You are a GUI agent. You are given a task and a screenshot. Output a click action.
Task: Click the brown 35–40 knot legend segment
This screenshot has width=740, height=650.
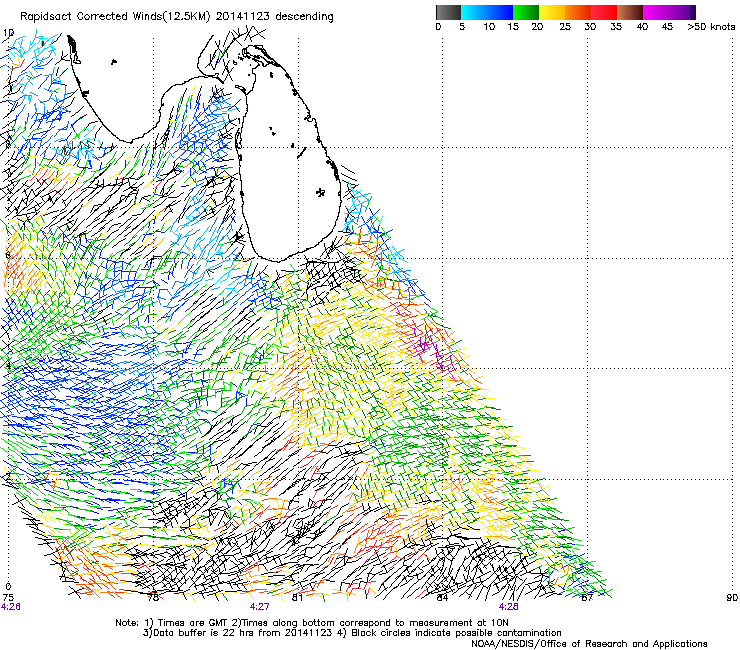630,12
